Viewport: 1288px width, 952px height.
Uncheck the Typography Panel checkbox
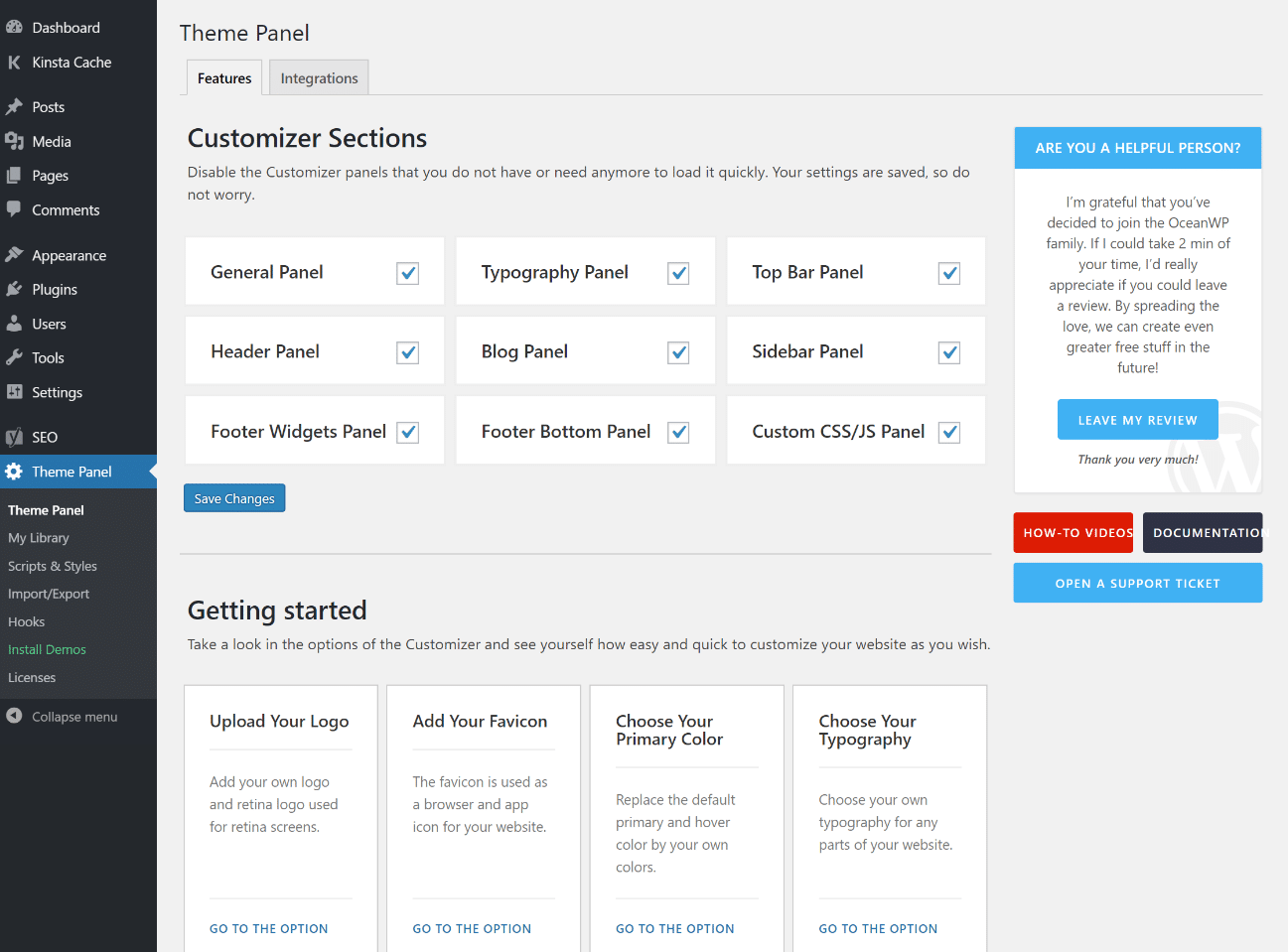[x=678, y=273]
